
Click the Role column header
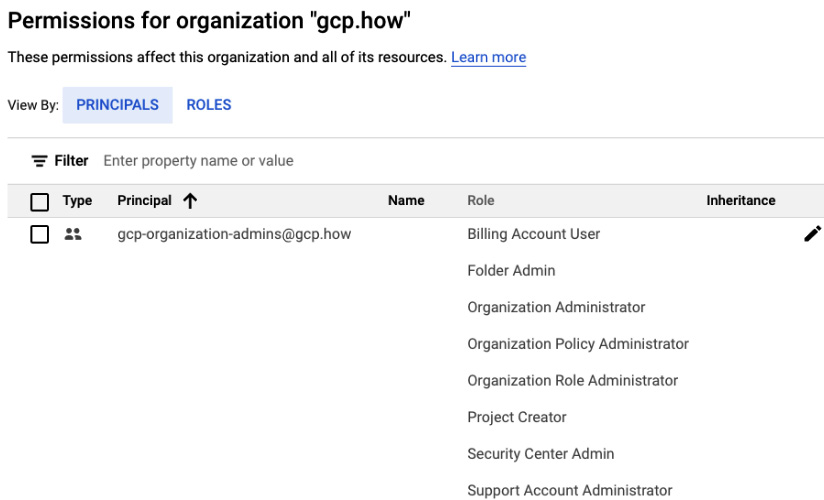point(481,200)
